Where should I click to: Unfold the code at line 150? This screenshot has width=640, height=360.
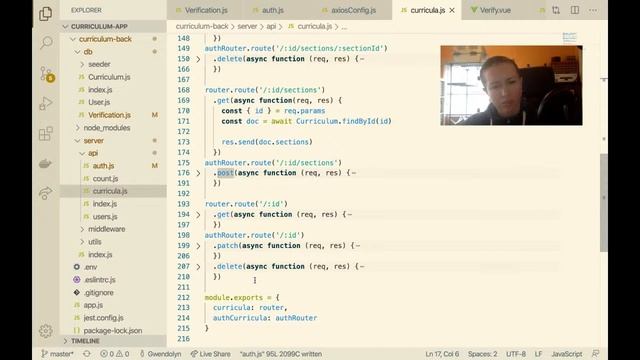point(198,59)
